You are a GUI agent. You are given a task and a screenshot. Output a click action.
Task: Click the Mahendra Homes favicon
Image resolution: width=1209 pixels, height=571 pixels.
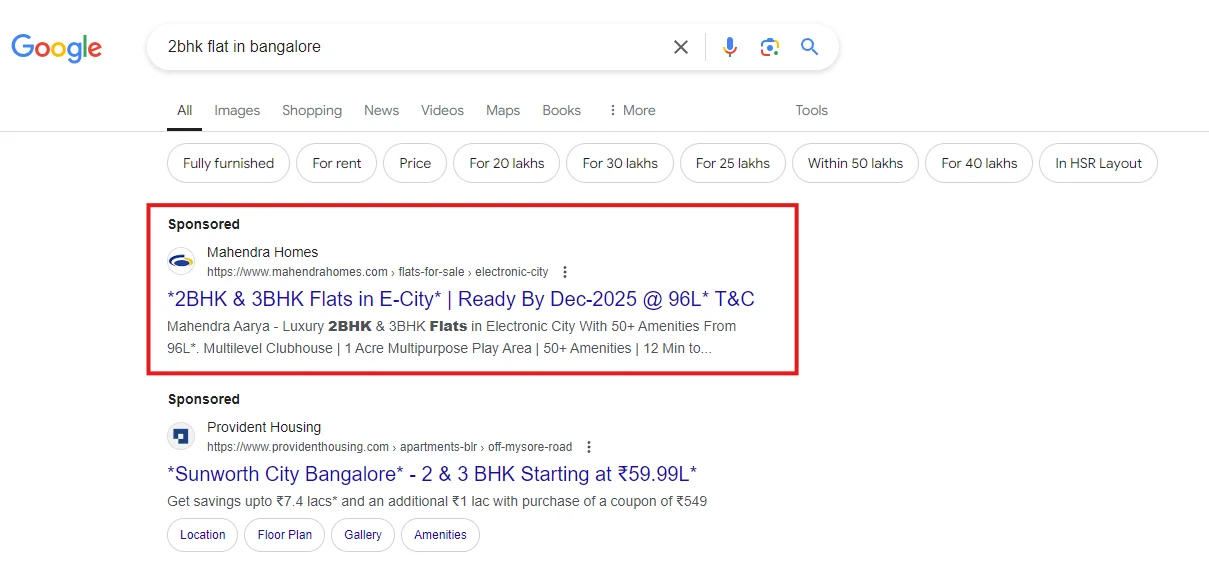[x=181, y=262]
